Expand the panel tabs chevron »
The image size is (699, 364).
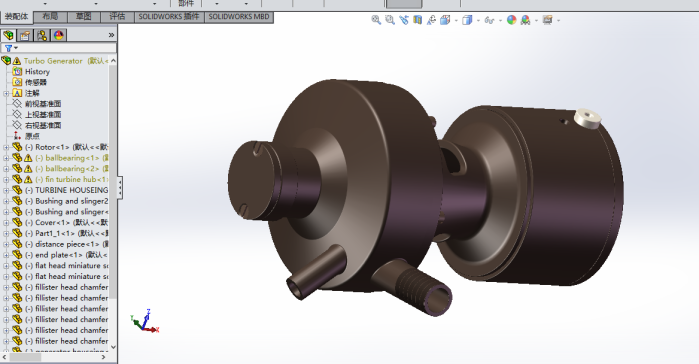[111, 35]
